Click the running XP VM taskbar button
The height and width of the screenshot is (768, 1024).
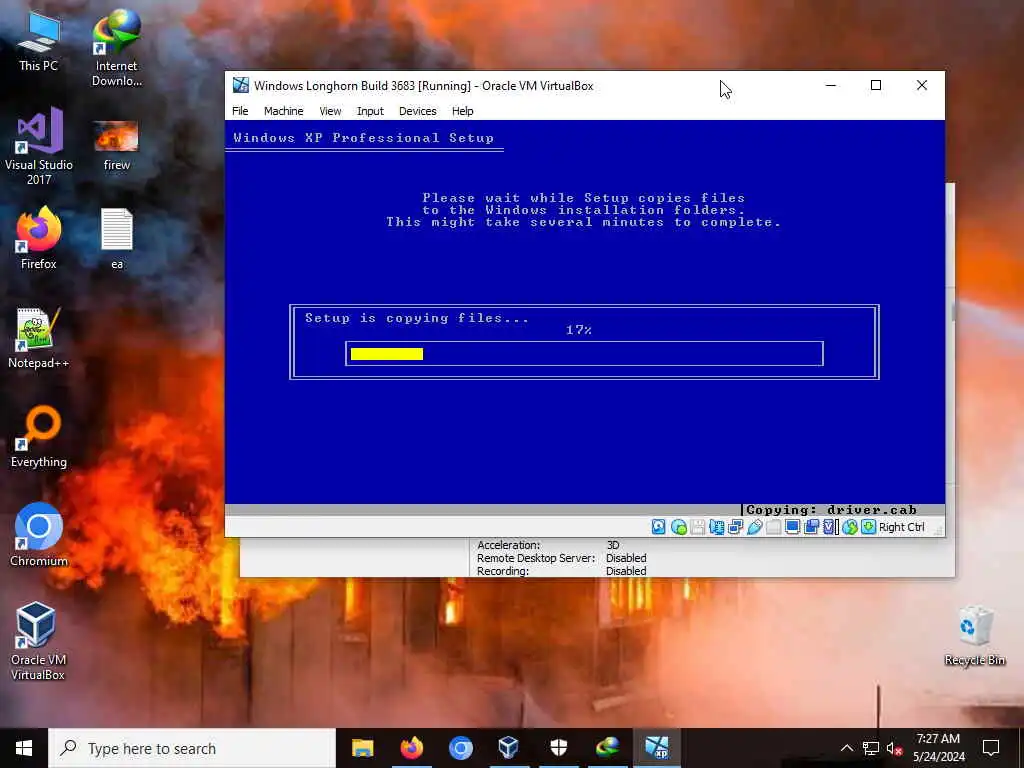click(656, 748)
